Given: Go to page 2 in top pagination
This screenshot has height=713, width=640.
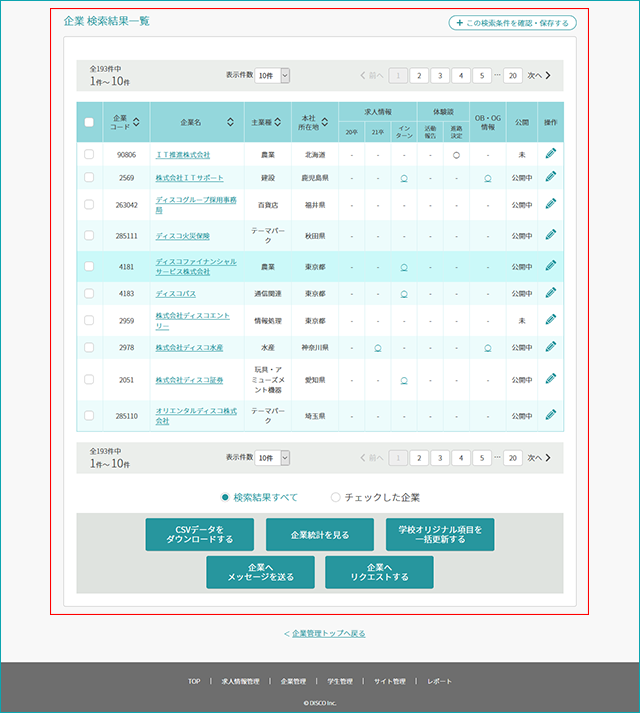Looking at the screenshot, I should coord(419,75).
